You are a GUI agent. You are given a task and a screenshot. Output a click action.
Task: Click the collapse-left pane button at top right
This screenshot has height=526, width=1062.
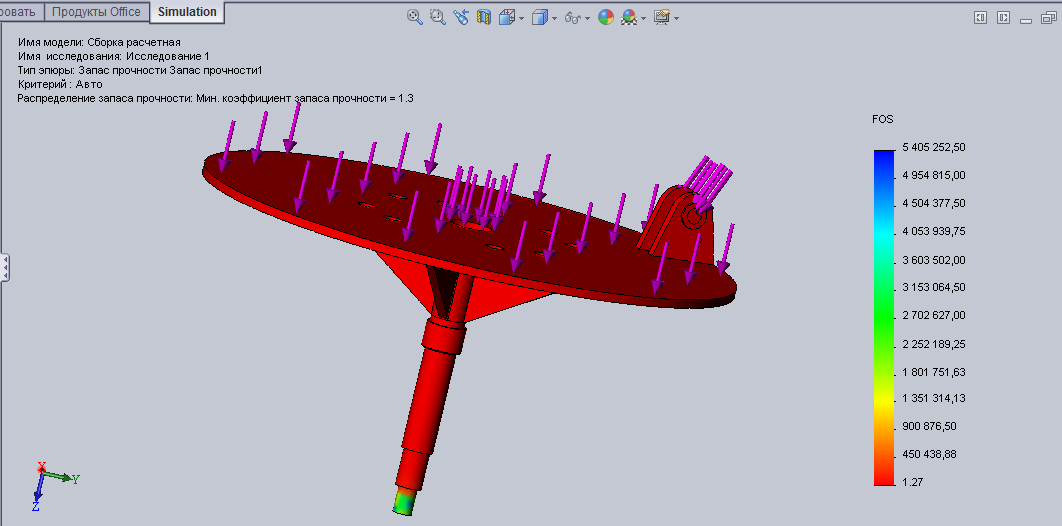tap(980, 18)
